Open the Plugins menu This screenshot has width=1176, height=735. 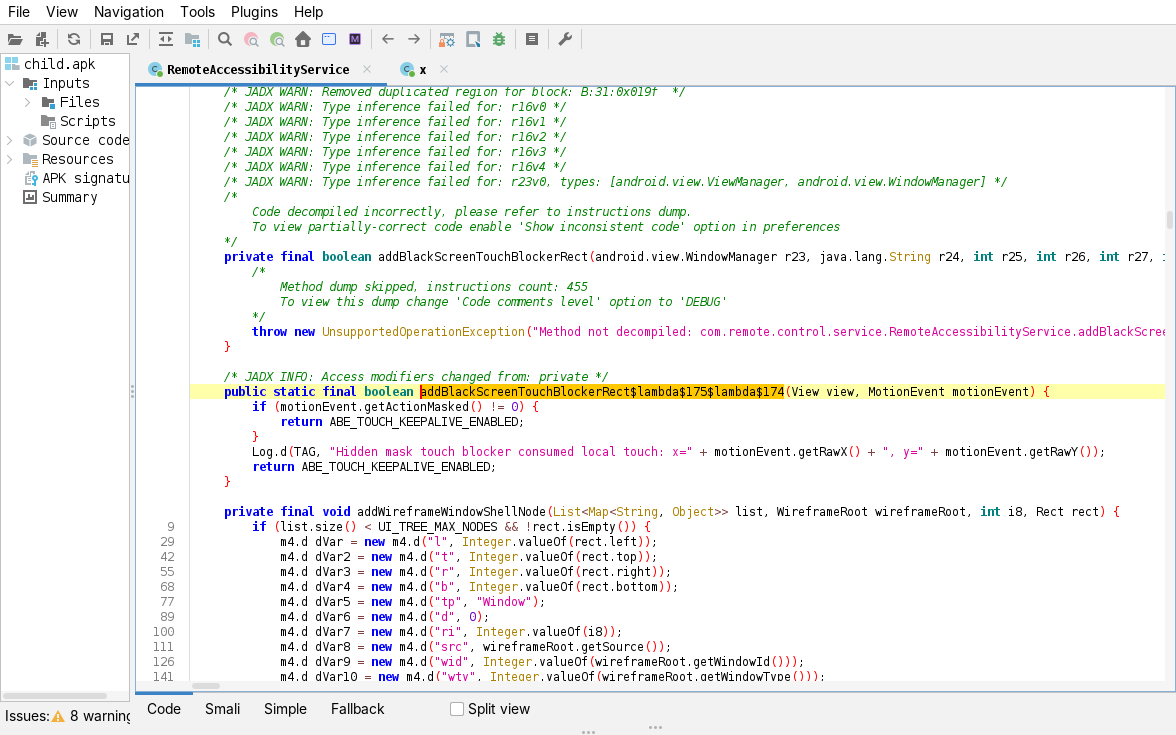point(254,12)
